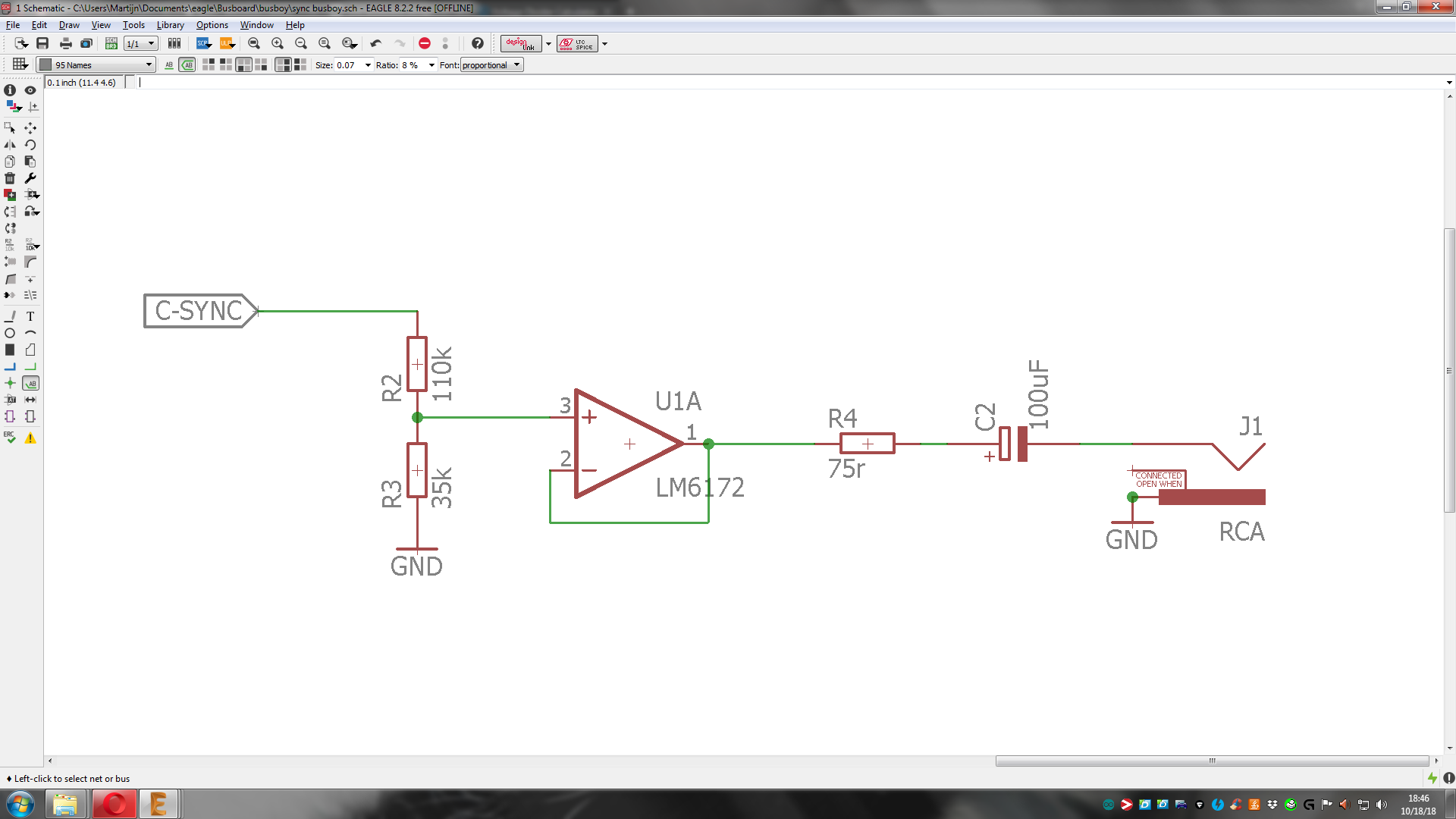The height and width of the screenshot is (819, 1456).
Task: Switch to board view via SCH/BRD icon
Action: pyautogui.click(x=111, y=43)
